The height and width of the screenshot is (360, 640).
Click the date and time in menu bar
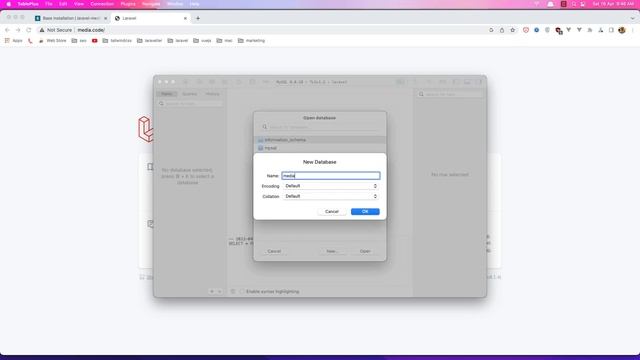coord(613,4)
